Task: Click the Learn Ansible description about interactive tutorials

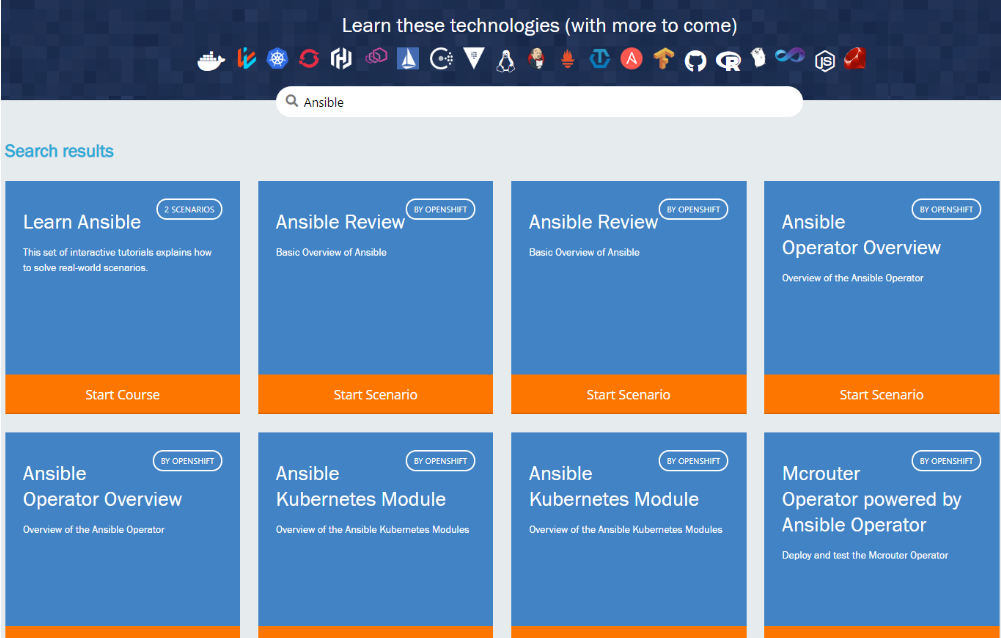Action: [117, 260]
